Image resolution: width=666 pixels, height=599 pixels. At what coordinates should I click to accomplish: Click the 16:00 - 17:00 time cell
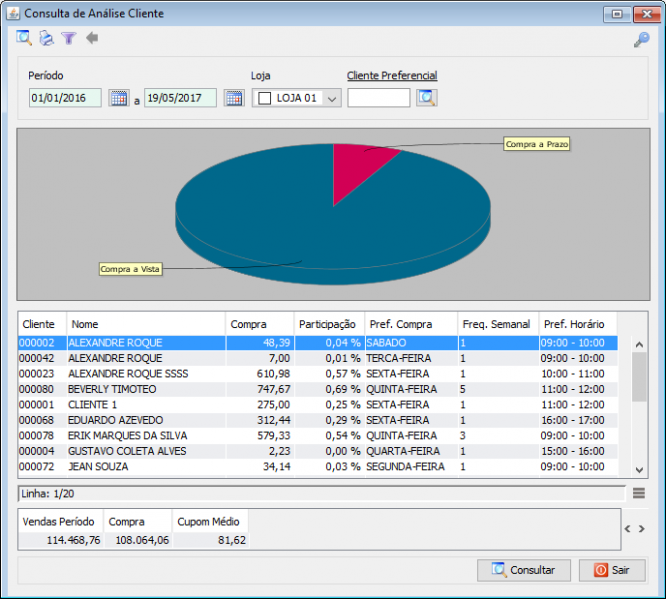tap(578, 420)
